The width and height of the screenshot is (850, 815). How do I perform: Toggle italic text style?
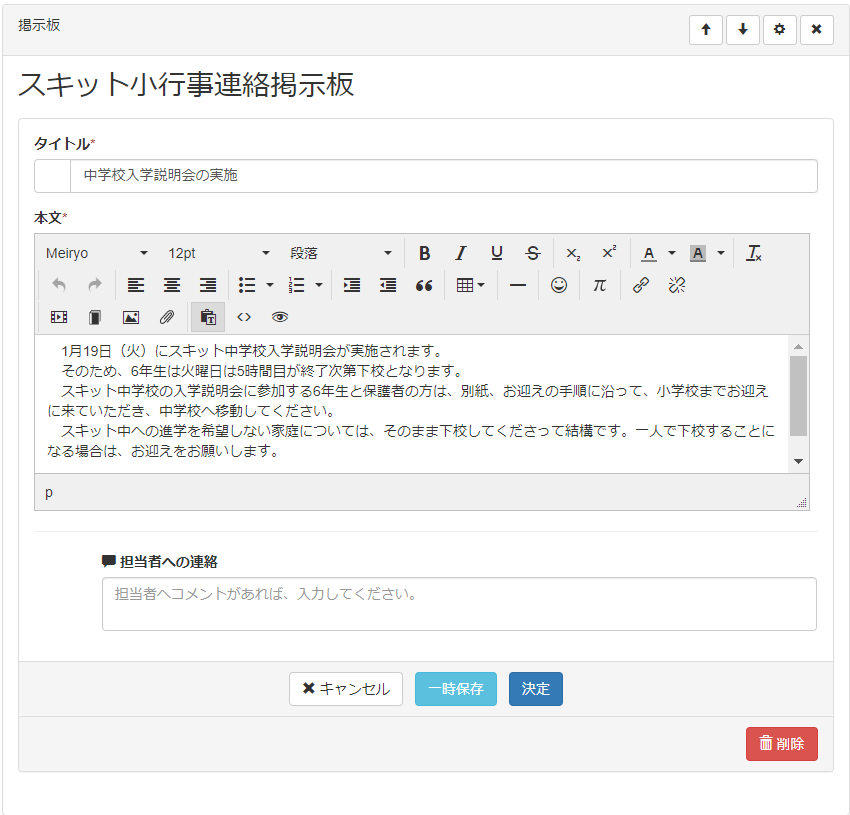pyautogui.click(x=460, y=253)
